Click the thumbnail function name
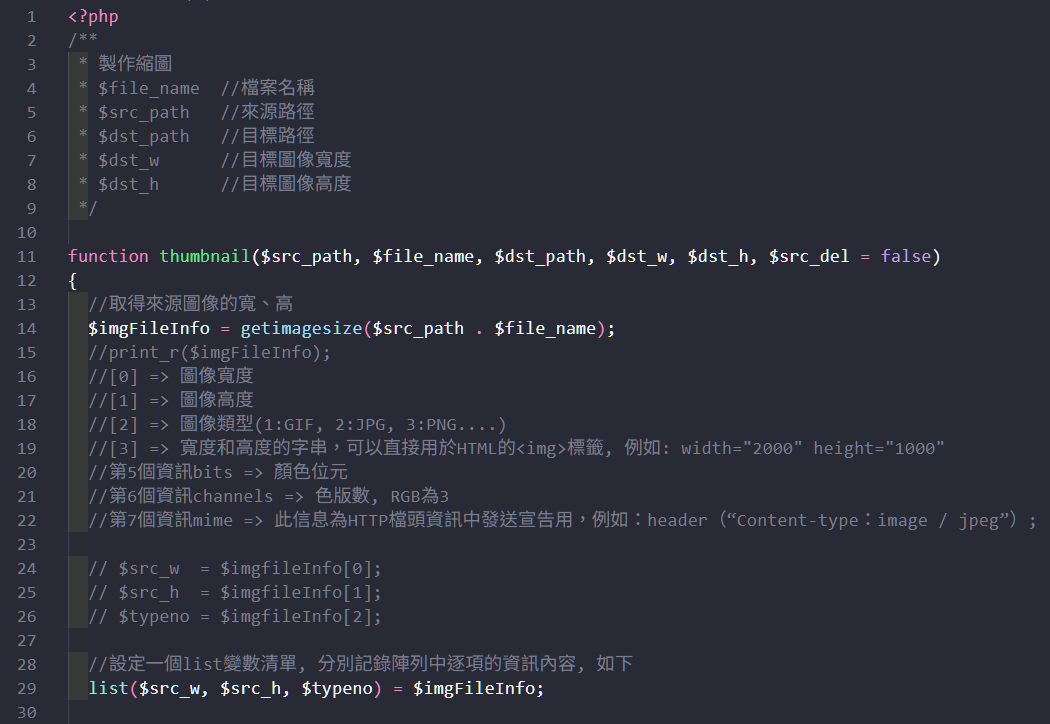The height and width of the screenshot is (724, 1050). tap(205, 256)
